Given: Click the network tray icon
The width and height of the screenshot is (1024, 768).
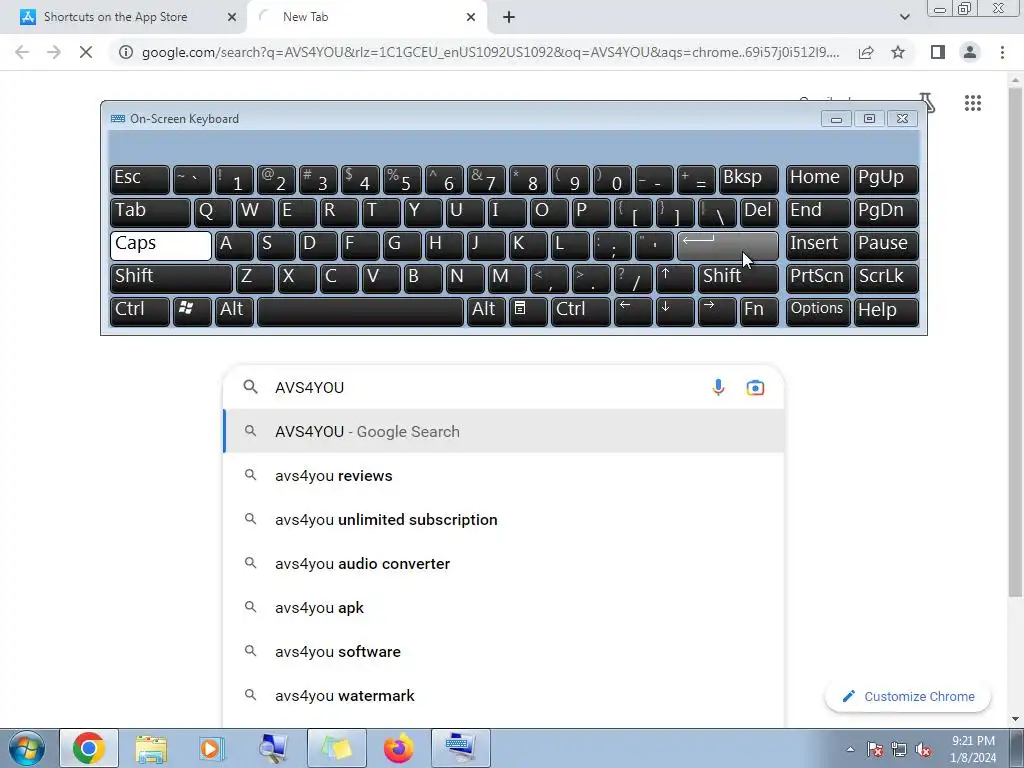Looking at the screenshot, I should pyautogui.click(x=899, y=749).
